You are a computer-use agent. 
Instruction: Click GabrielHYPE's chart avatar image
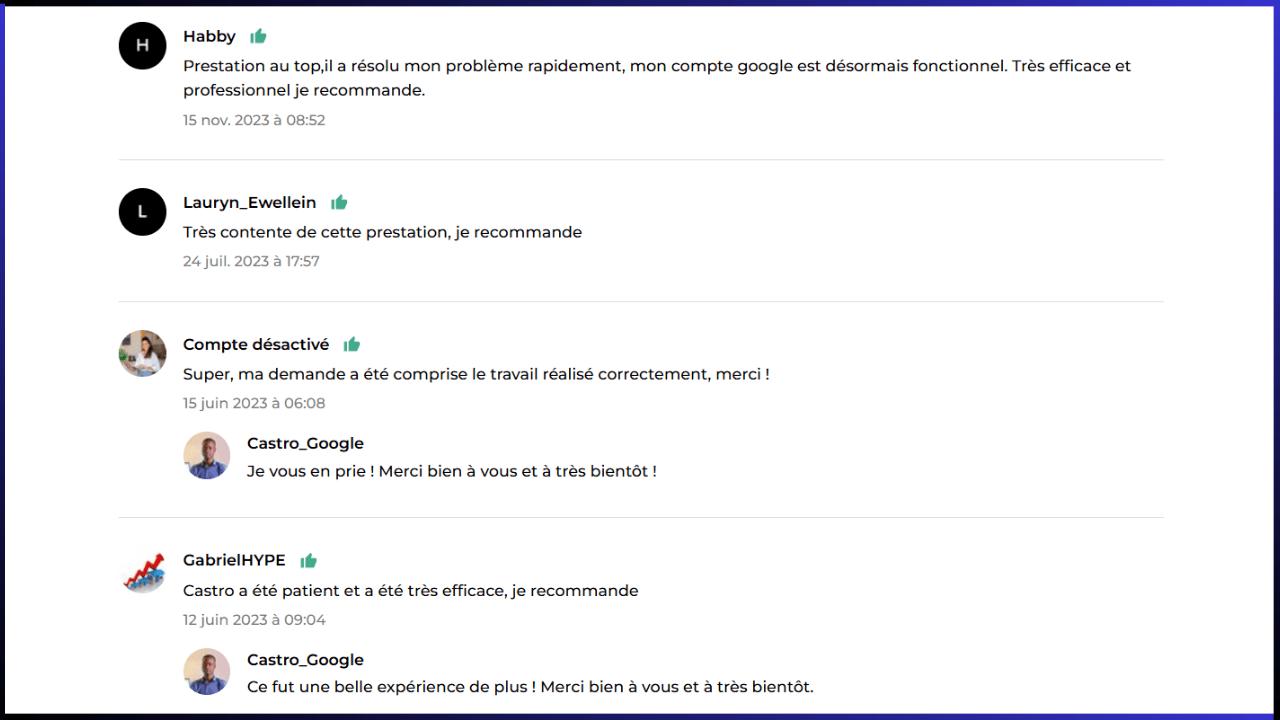pos(142,570)
